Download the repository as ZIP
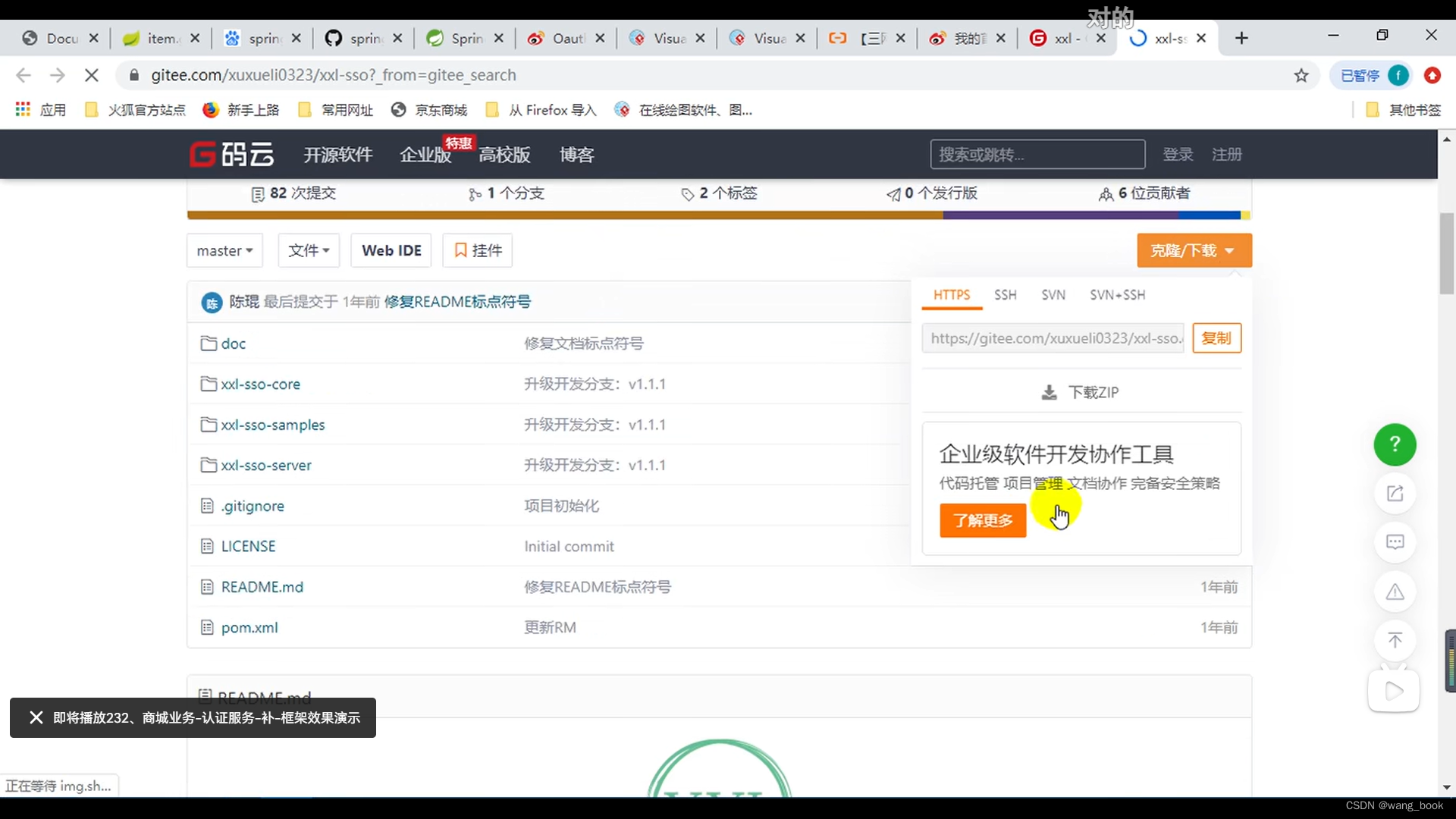Viewport: 1456px width, 819px height. tap(1081, 392)
